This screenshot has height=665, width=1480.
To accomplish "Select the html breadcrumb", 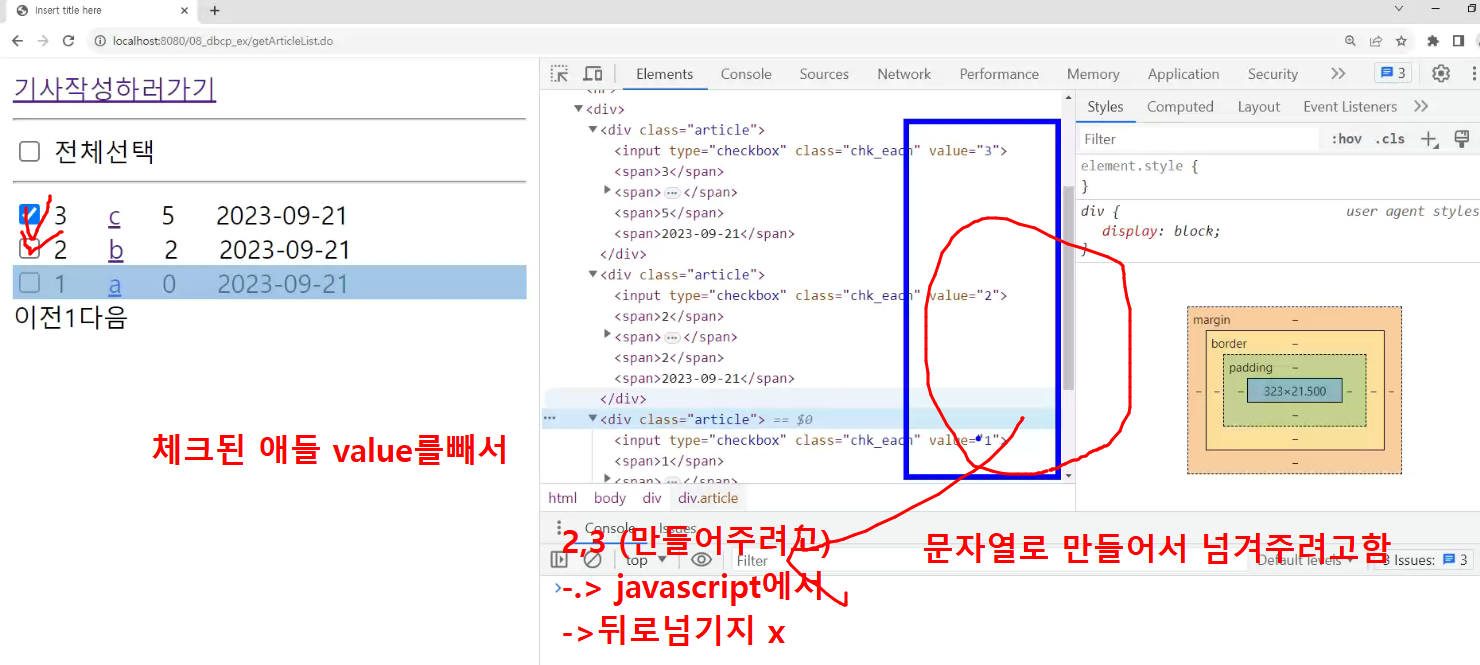I will [x=563, y=498].
